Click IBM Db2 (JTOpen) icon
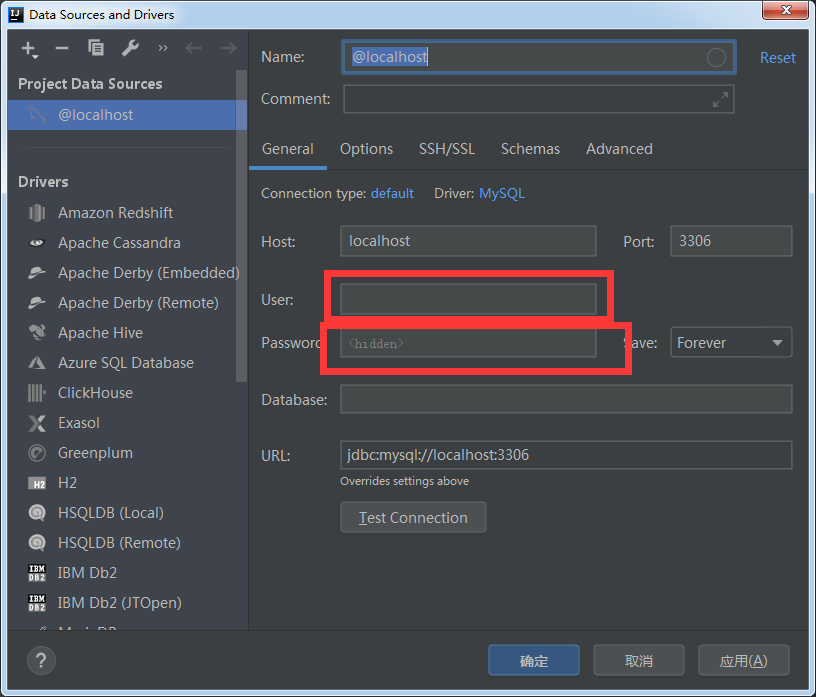Viewport: 816px width, 697px height. (x=37, y=603)
